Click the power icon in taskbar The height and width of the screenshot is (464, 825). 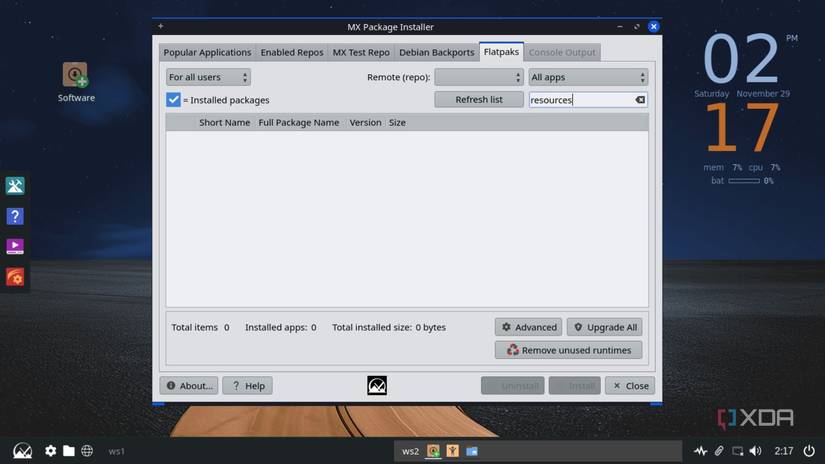tap(809, 451)
